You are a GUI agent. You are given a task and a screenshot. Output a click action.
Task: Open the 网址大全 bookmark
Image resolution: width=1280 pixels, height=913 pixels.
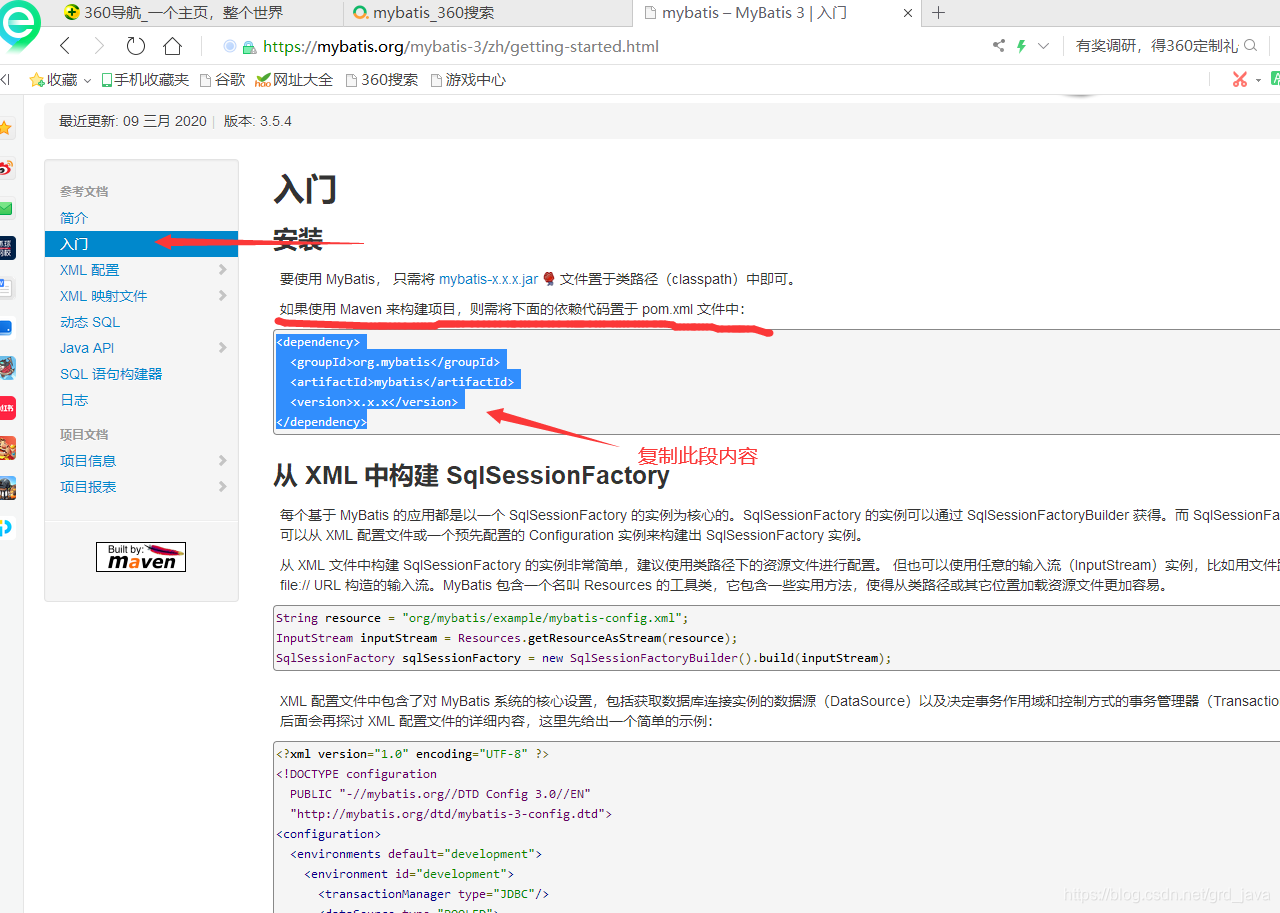click(294, 79)
